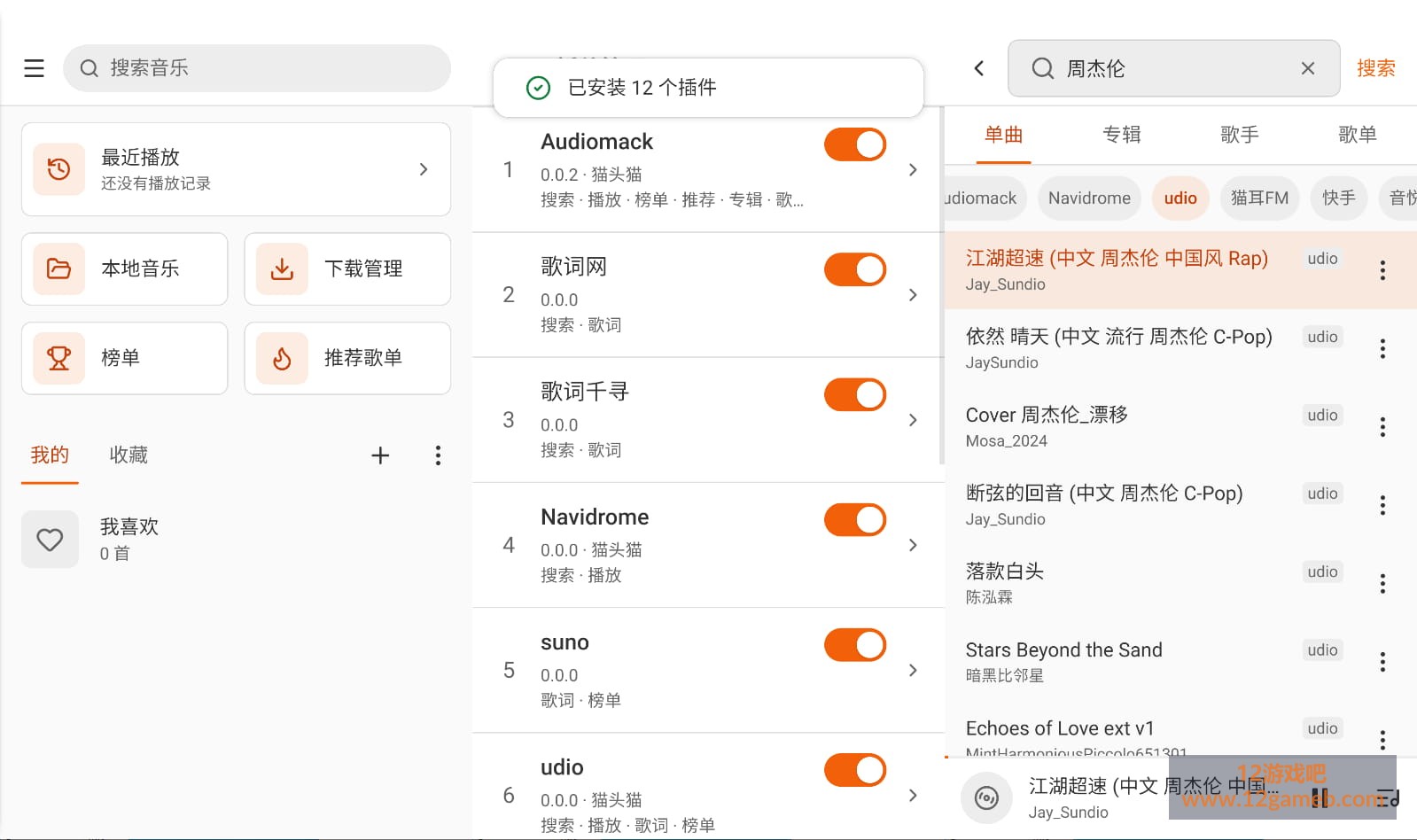The height and width of the screenshot is (840, 1417).
Task: Open more options for Stars Beyond the Sand
Action: pos(1382,662)
